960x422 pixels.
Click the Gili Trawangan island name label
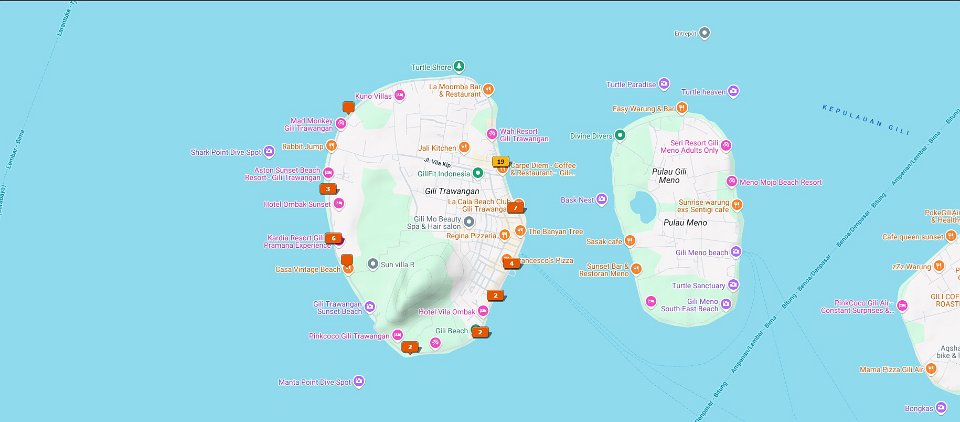click(452, 191)
